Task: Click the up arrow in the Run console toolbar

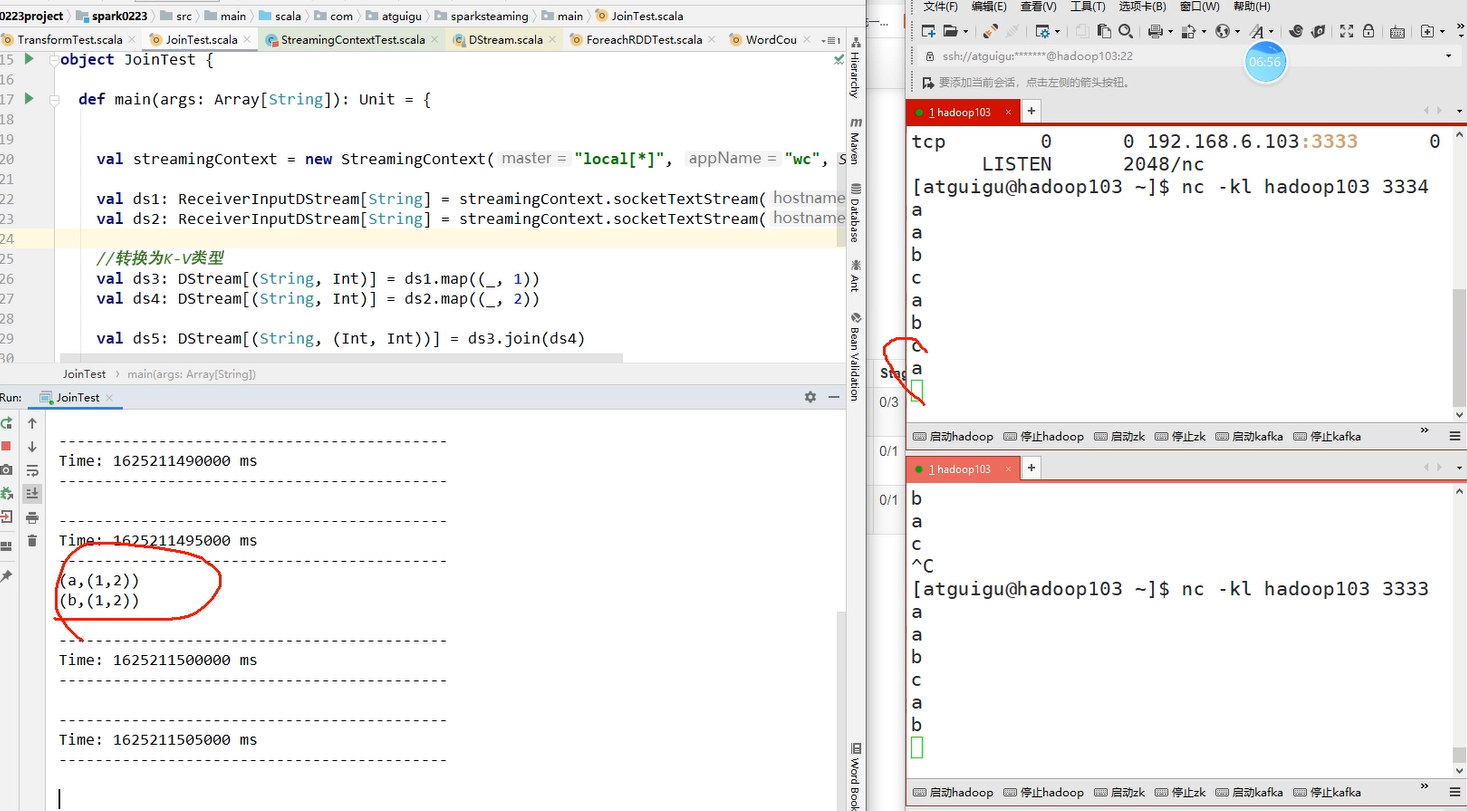Action: pos(32,423)
